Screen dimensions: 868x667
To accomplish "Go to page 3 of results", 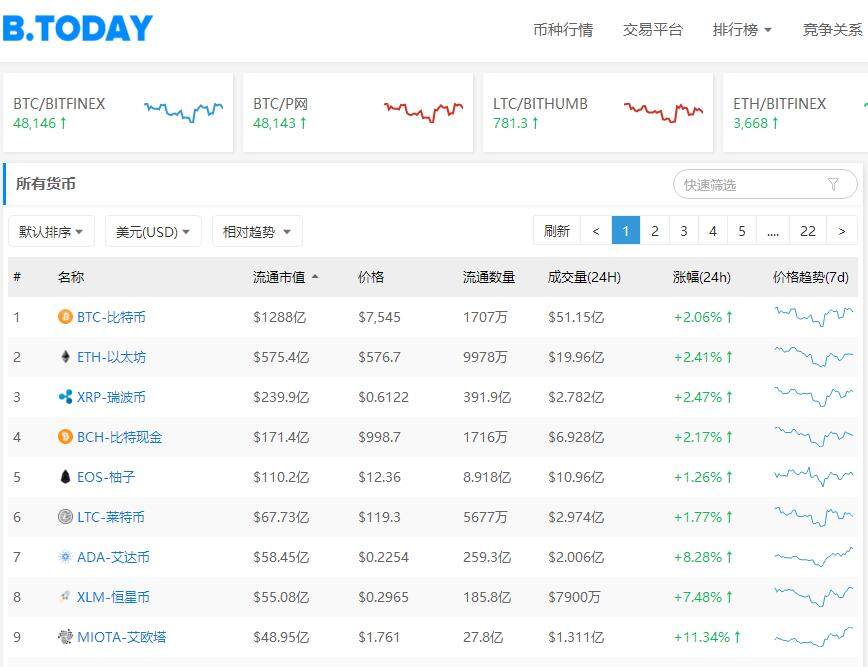I will click(x=684, y=230).
